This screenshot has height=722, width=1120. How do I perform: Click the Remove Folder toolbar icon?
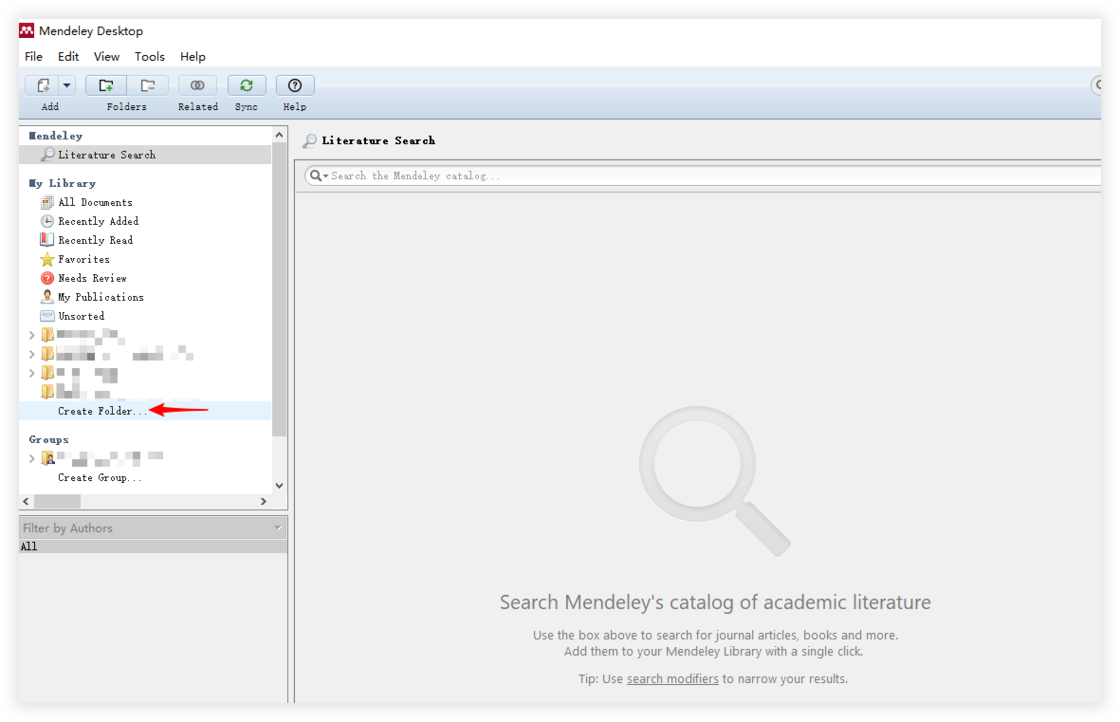click(x=148, y=86)
